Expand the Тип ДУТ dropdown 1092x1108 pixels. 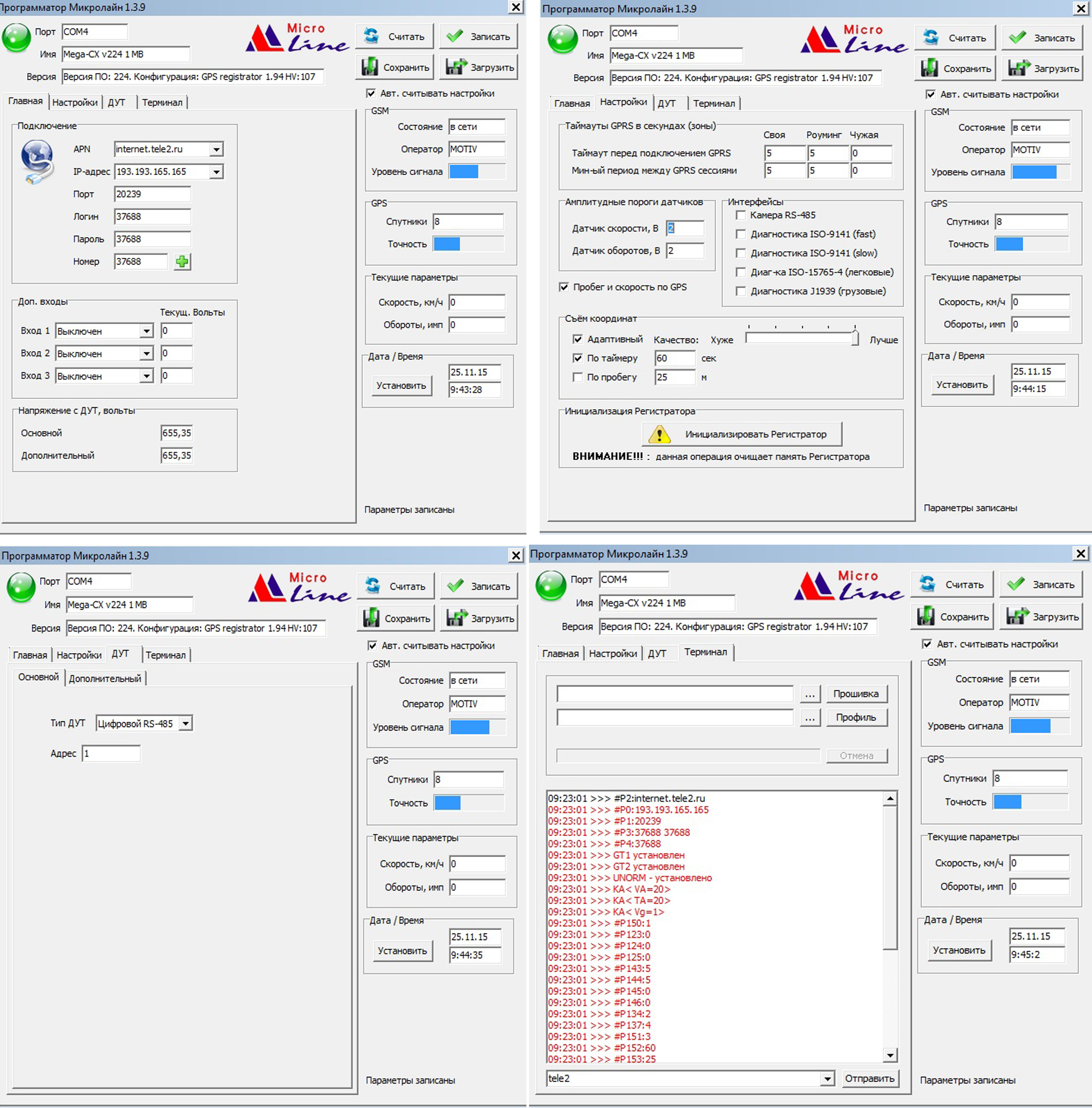[x=185, y=723]
